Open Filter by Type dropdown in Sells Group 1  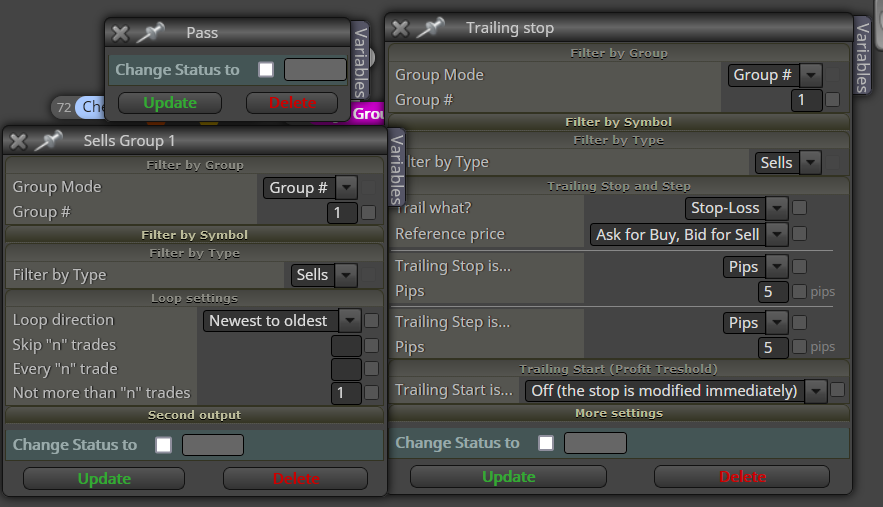tap(324, 275)
